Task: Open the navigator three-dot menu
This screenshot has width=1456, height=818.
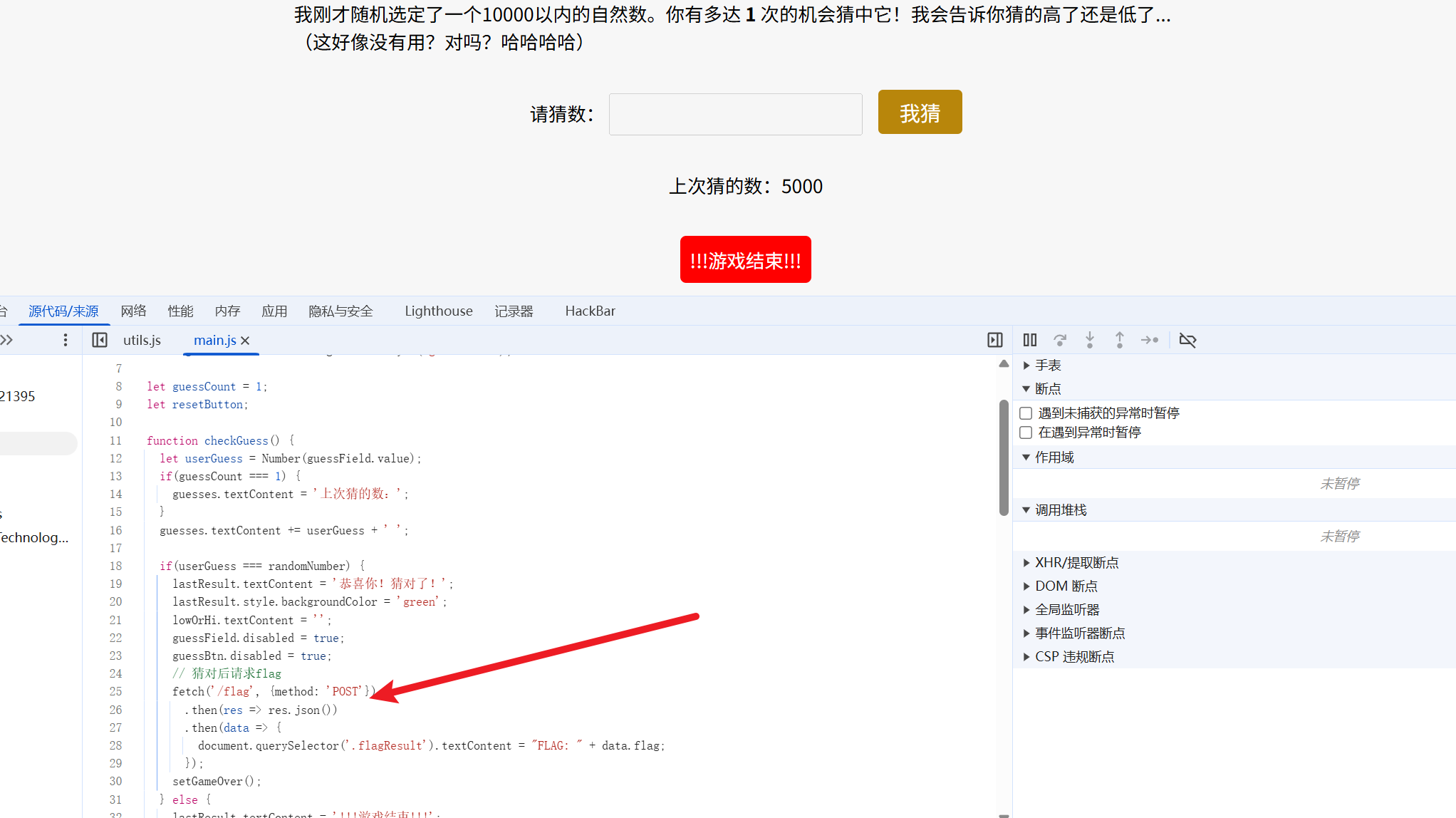Action: pos(66,340)
